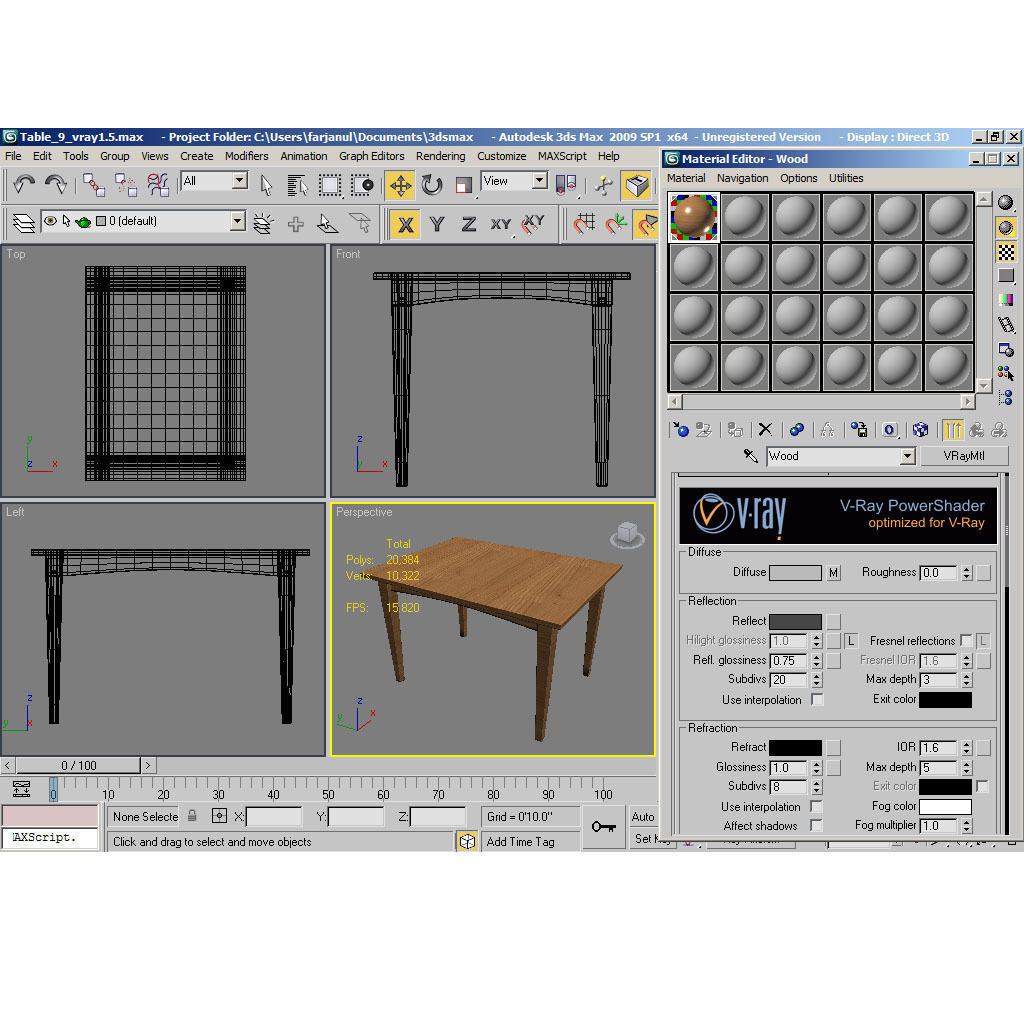Click the VRayMtl material type button
Screen dimensions: 1024x1024
click(x=964, y=456)
